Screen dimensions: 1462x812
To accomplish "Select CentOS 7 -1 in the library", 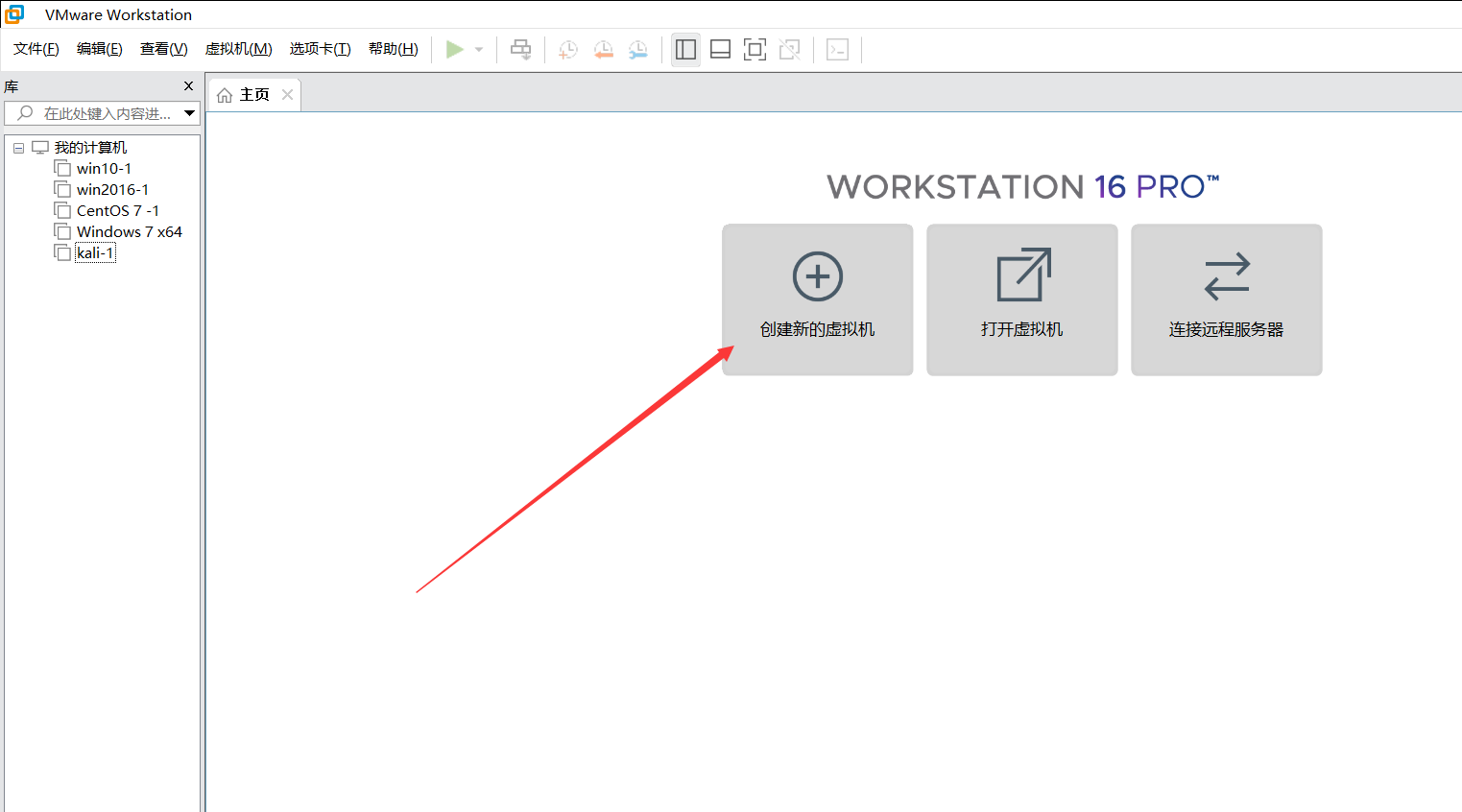I will (118, 210).
